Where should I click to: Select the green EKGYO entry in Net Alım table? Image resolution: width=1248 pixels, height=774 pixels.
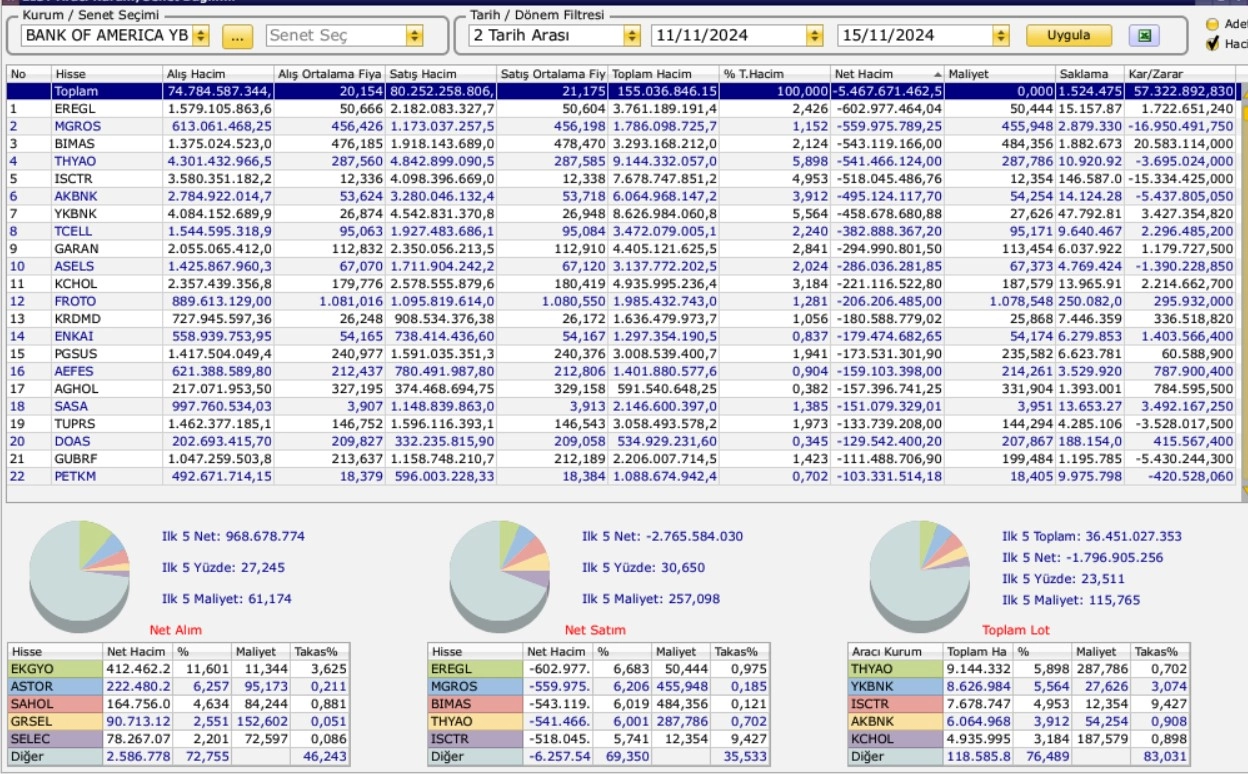point(179,668)
